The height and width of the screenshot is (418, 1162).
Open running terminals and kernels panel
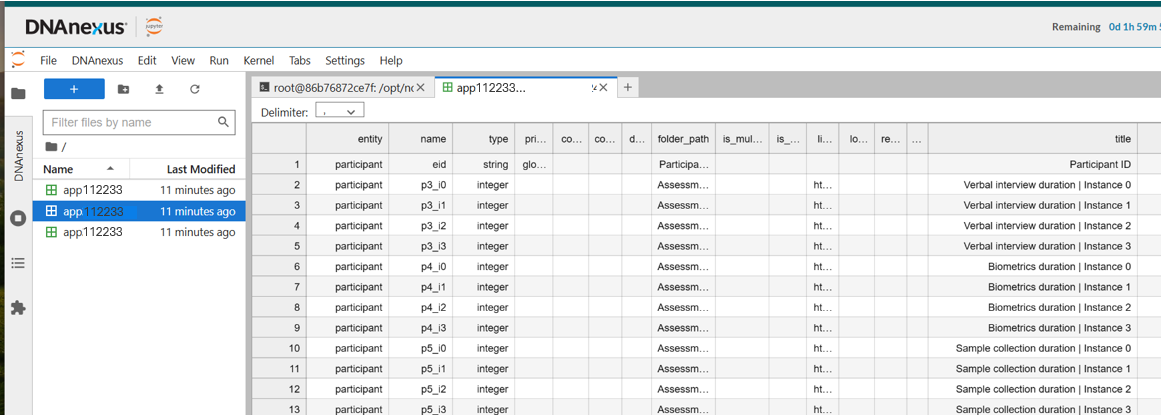pyautogui.click(x=18, y=218)
